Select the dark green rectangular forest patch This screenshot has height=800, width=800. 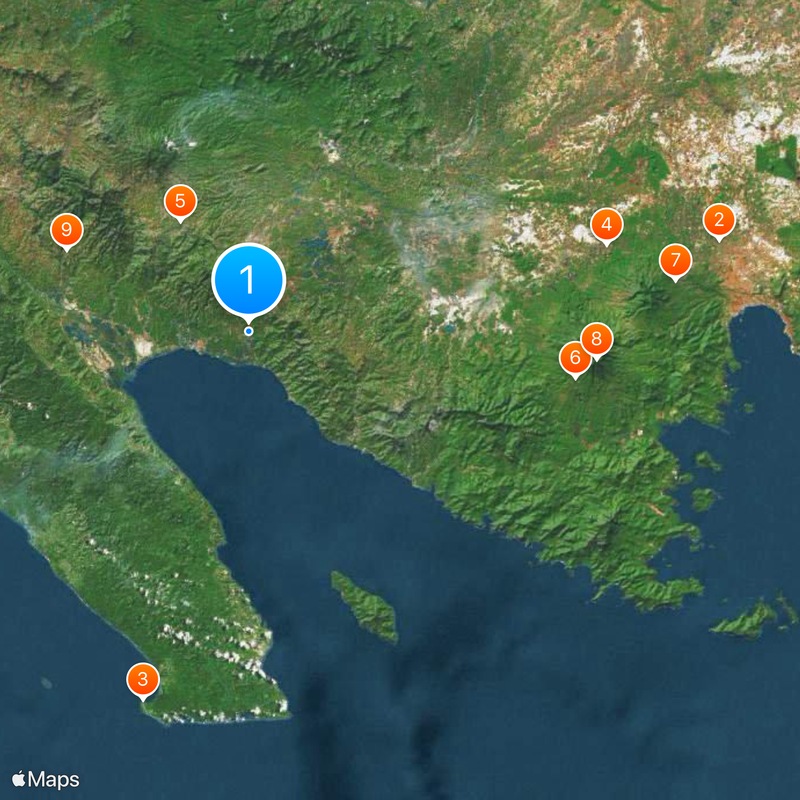(777, 157)
